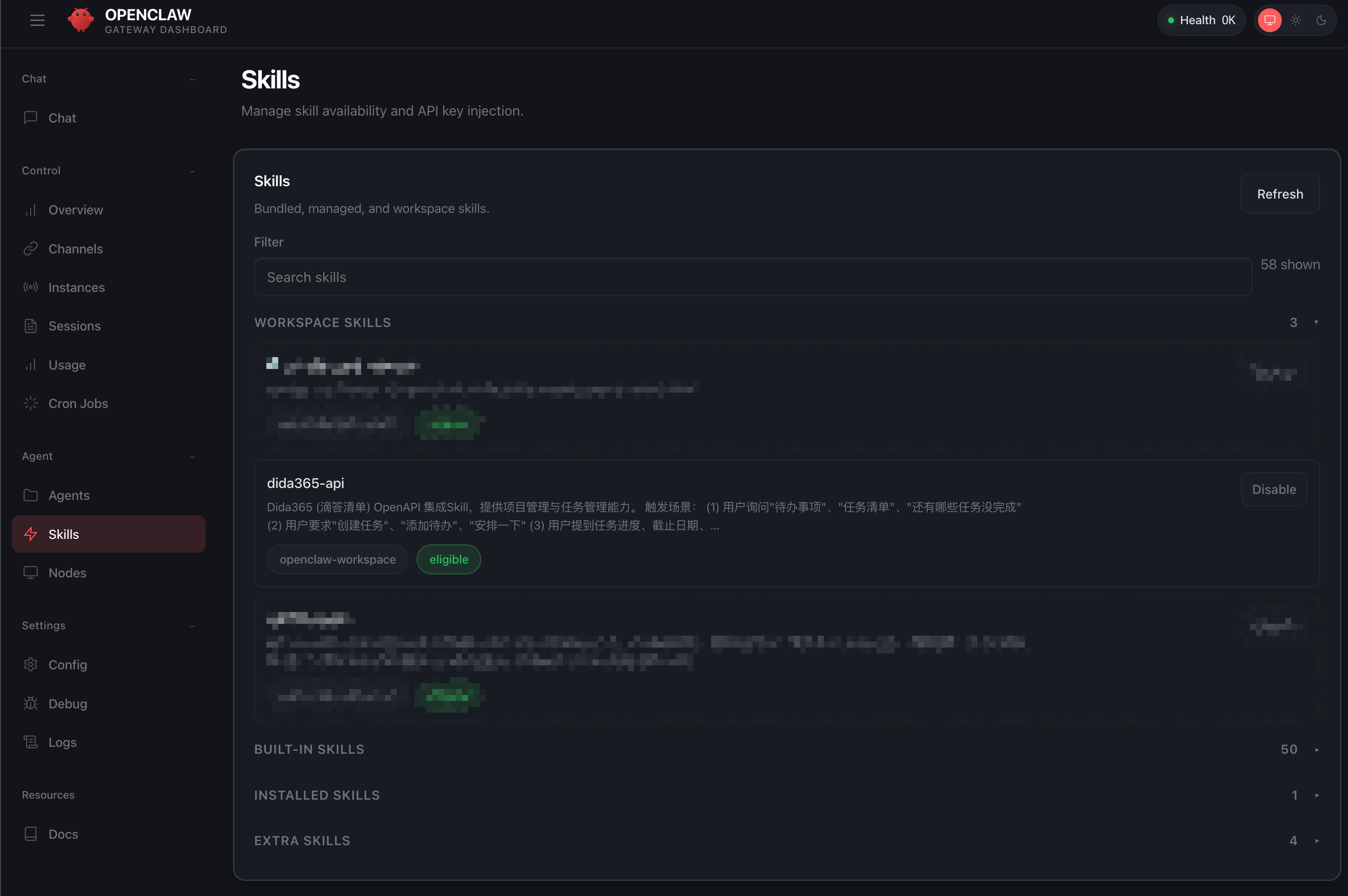Open Cron Jobs via its spinner icon
This screenshot has width=1348, height=896.
tap(31, 404)
